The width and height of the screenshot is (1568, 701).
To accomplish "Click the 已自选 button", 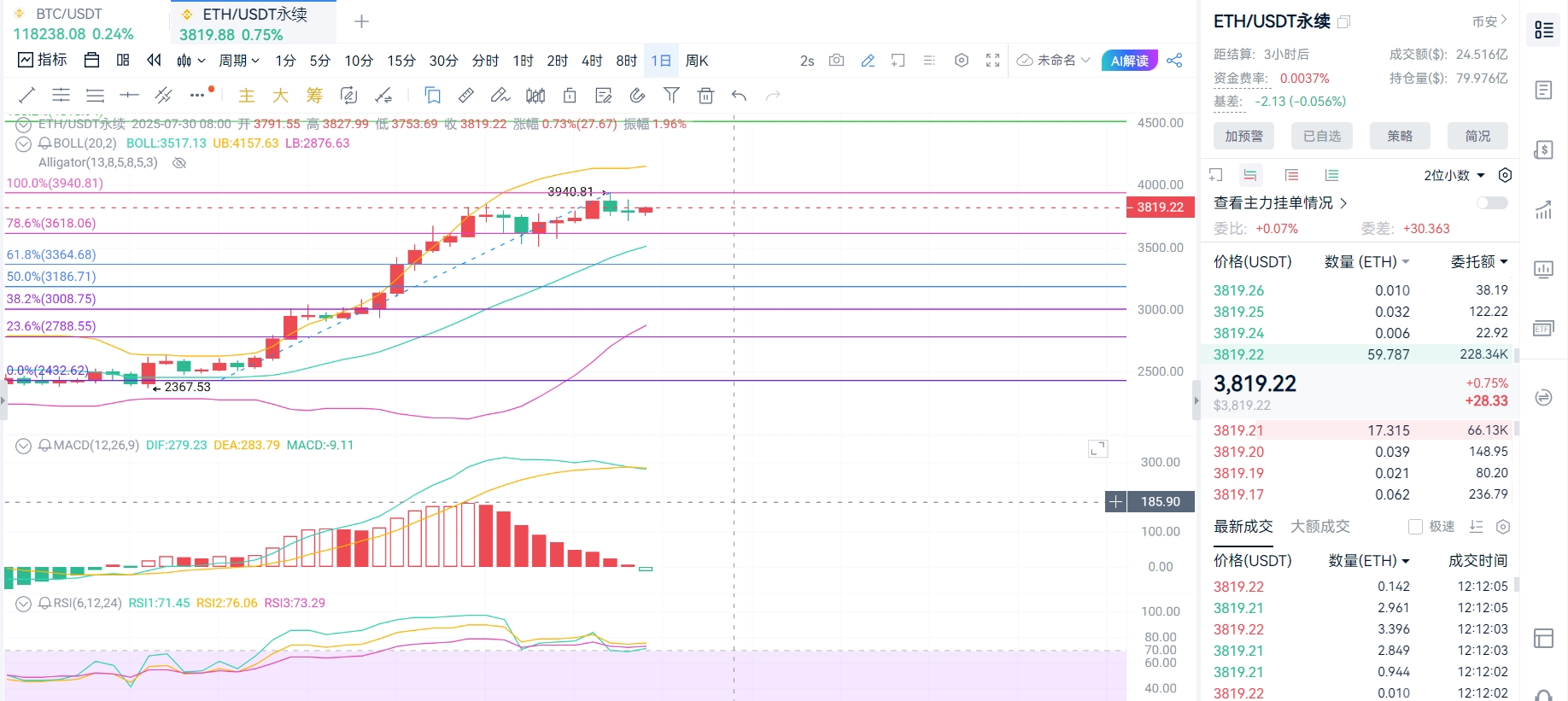I will point(1321,136).
